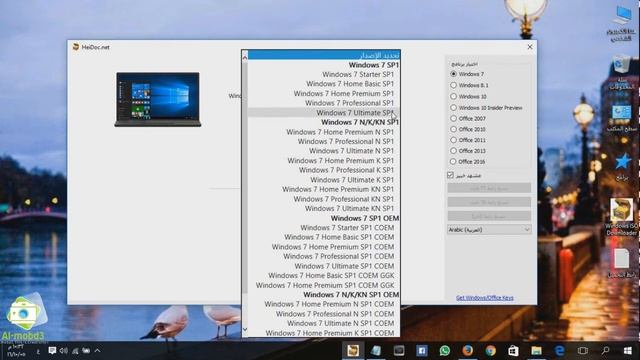Open WhatsApp from the taskbar
This screenshot has width=640, height=360.
pyautogui.click(x=445, y=351)
